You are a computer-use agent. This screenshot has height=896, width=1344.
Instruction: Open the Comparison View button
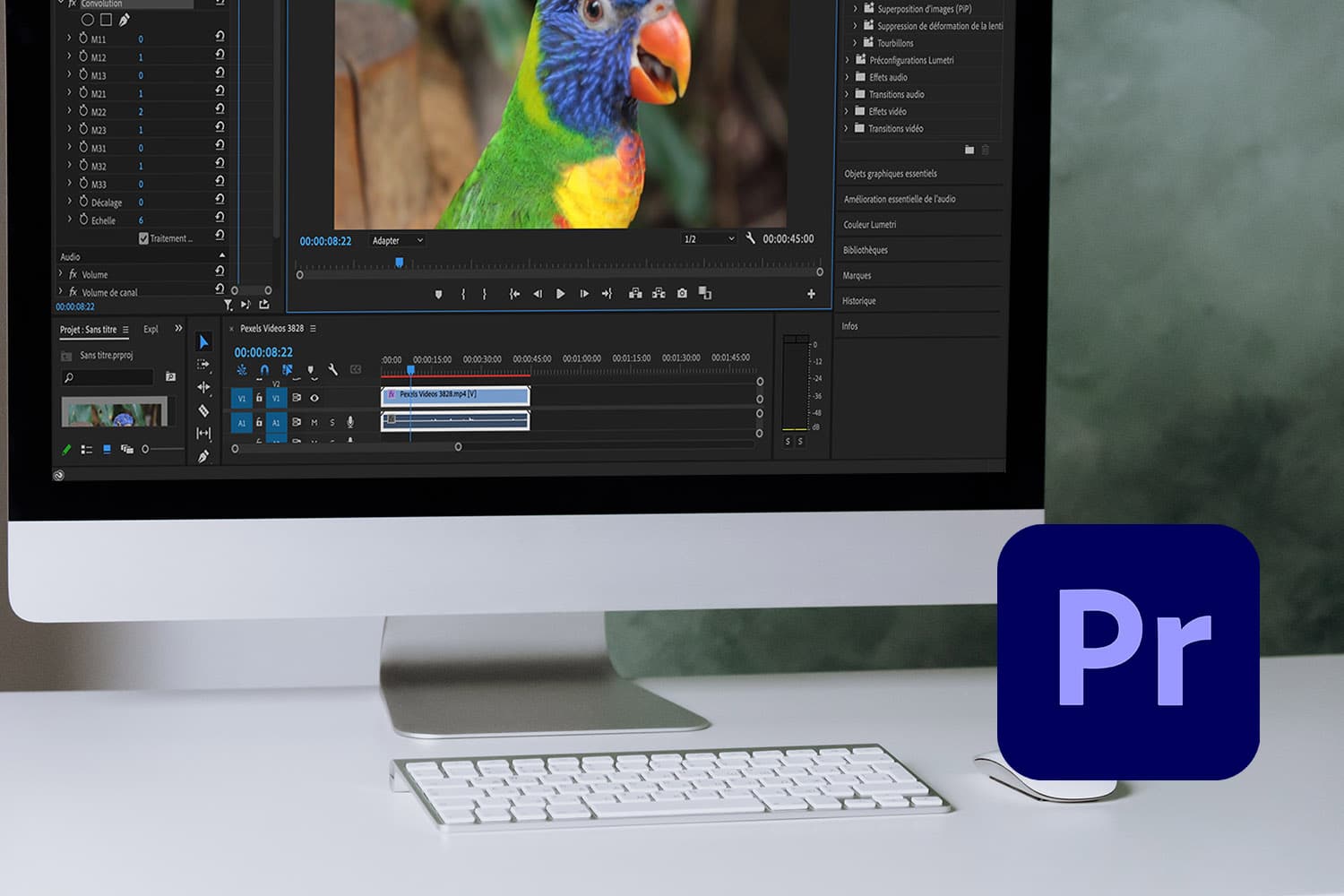pos(705,293)
